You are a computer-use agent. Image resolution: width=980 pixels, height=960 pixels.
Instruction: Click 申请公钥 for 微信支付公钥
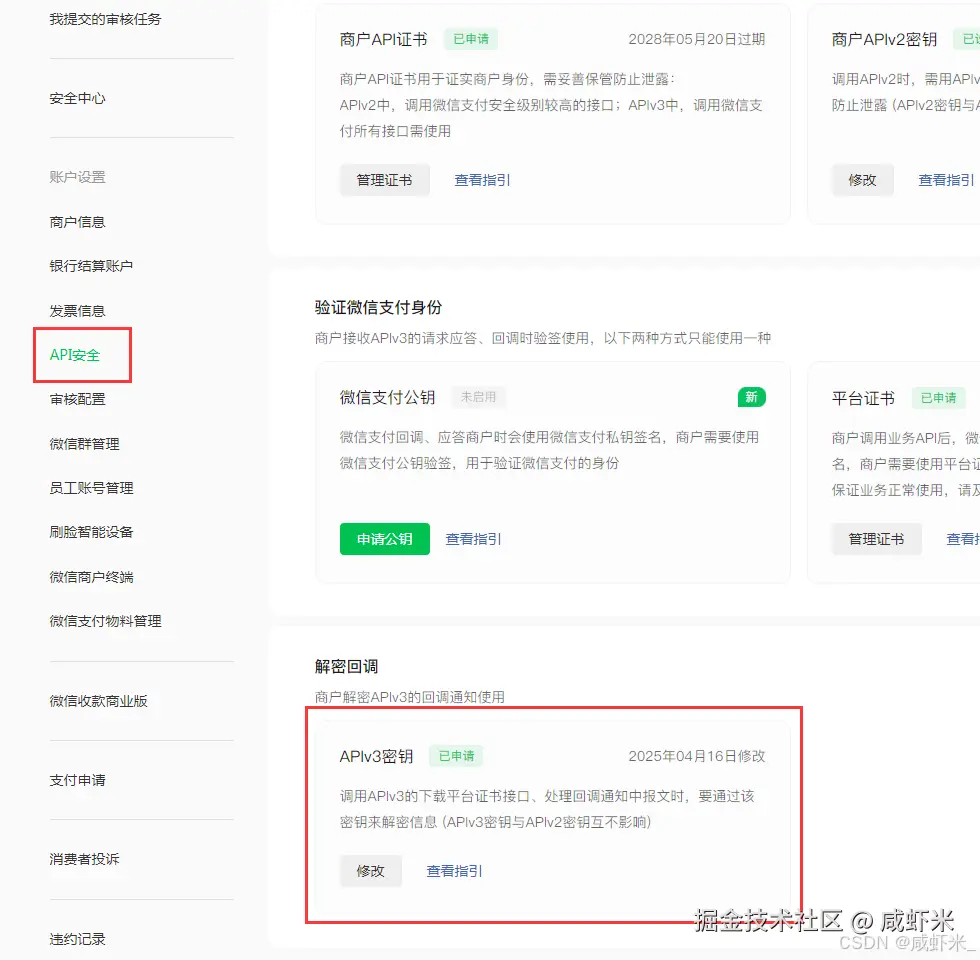[385, 538]
